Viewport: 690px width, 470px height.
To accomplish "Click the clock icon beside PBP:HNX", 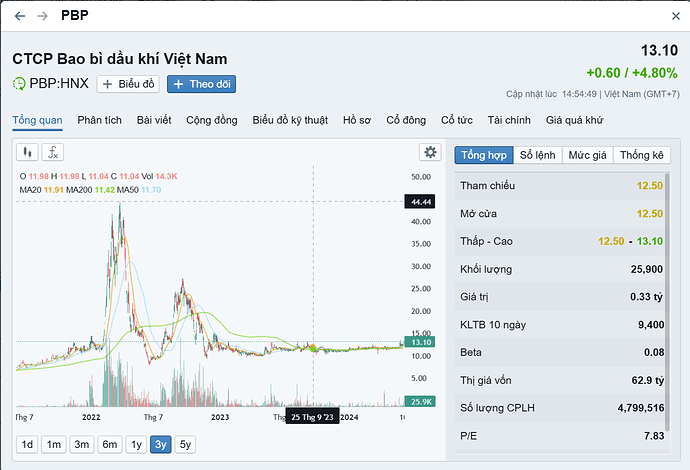I will [x=19, y=83].
